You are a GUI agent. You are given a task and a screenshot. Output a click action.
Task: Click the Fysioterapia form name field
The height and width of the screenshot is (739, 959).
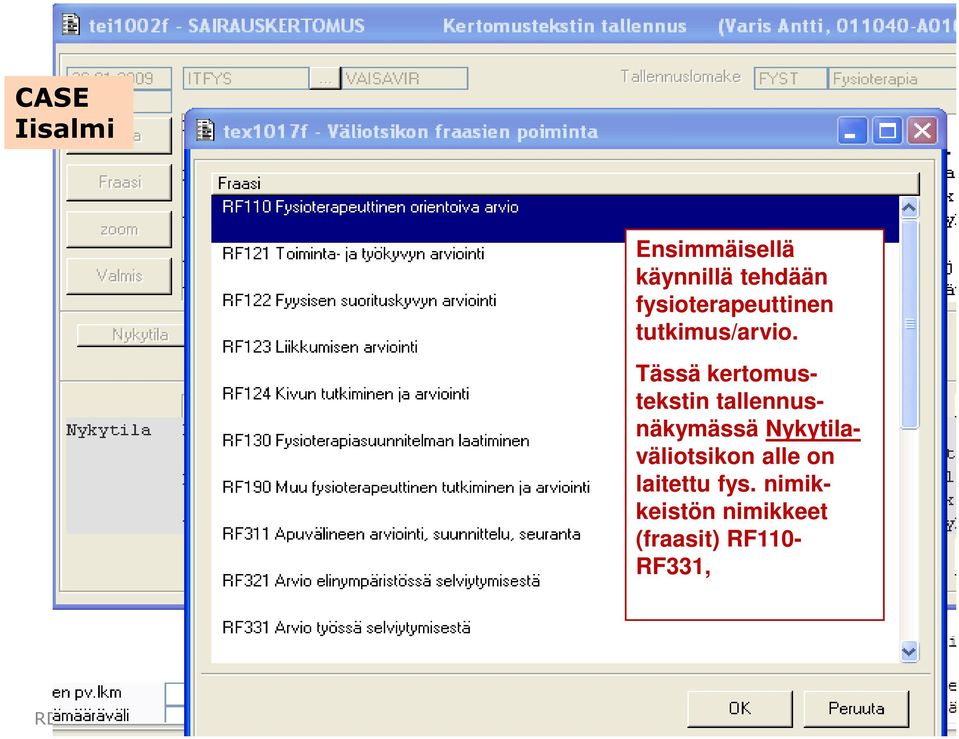pos(892,78)
